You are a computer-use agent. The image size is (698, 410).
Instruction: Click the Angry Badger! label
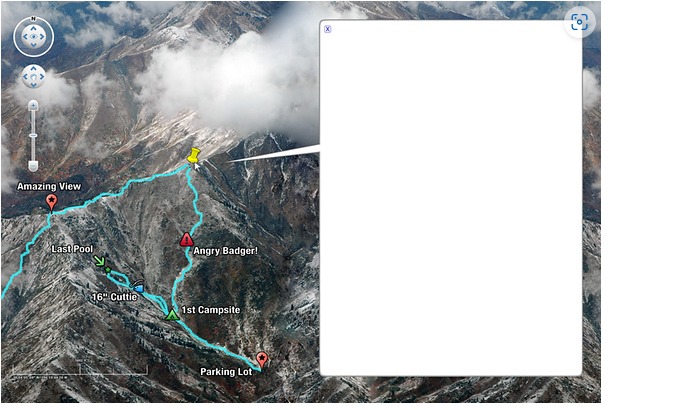pos(225,251)
